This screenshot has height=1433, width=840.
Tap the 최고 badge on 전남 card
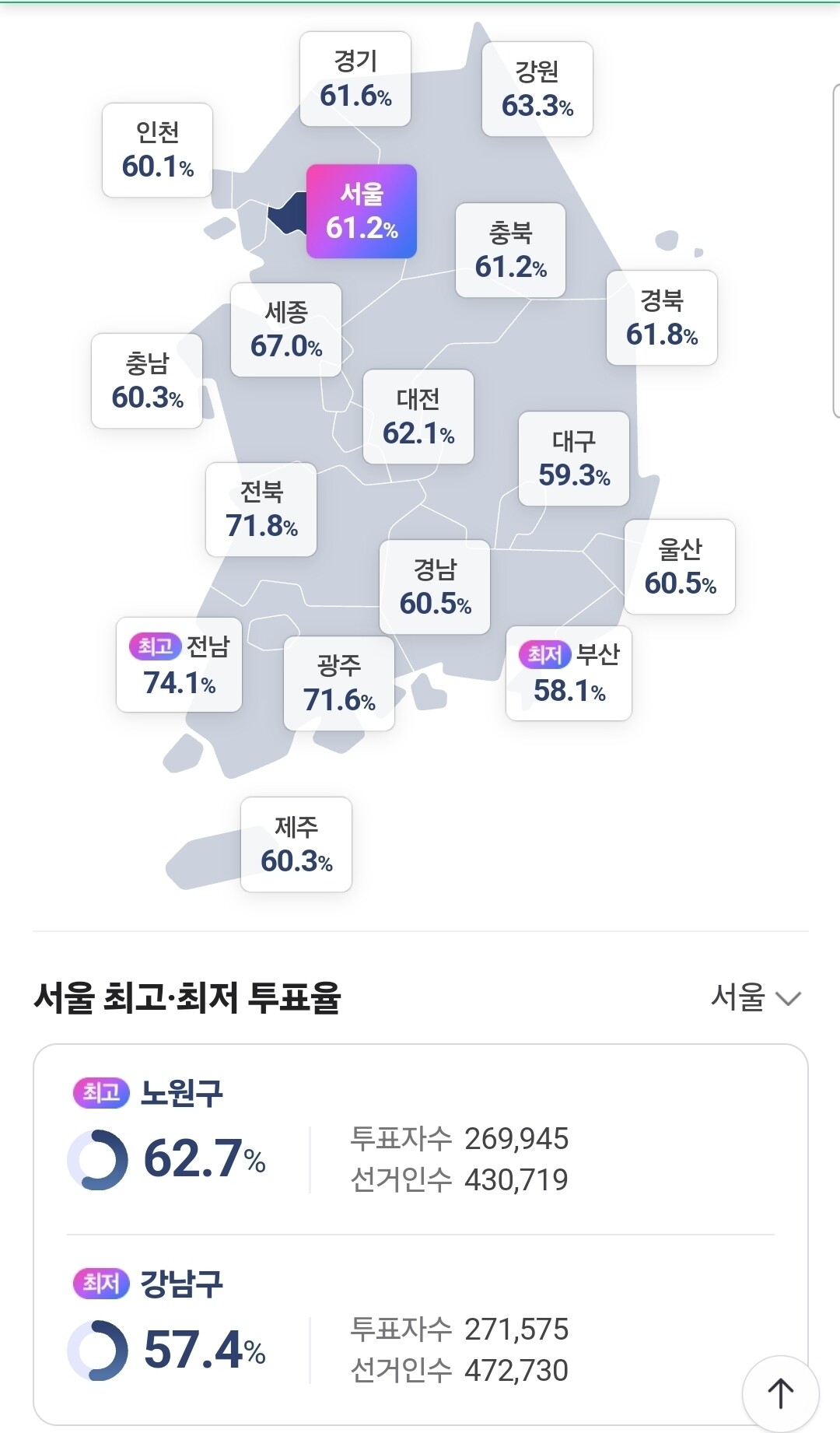[x=156, y=646]
